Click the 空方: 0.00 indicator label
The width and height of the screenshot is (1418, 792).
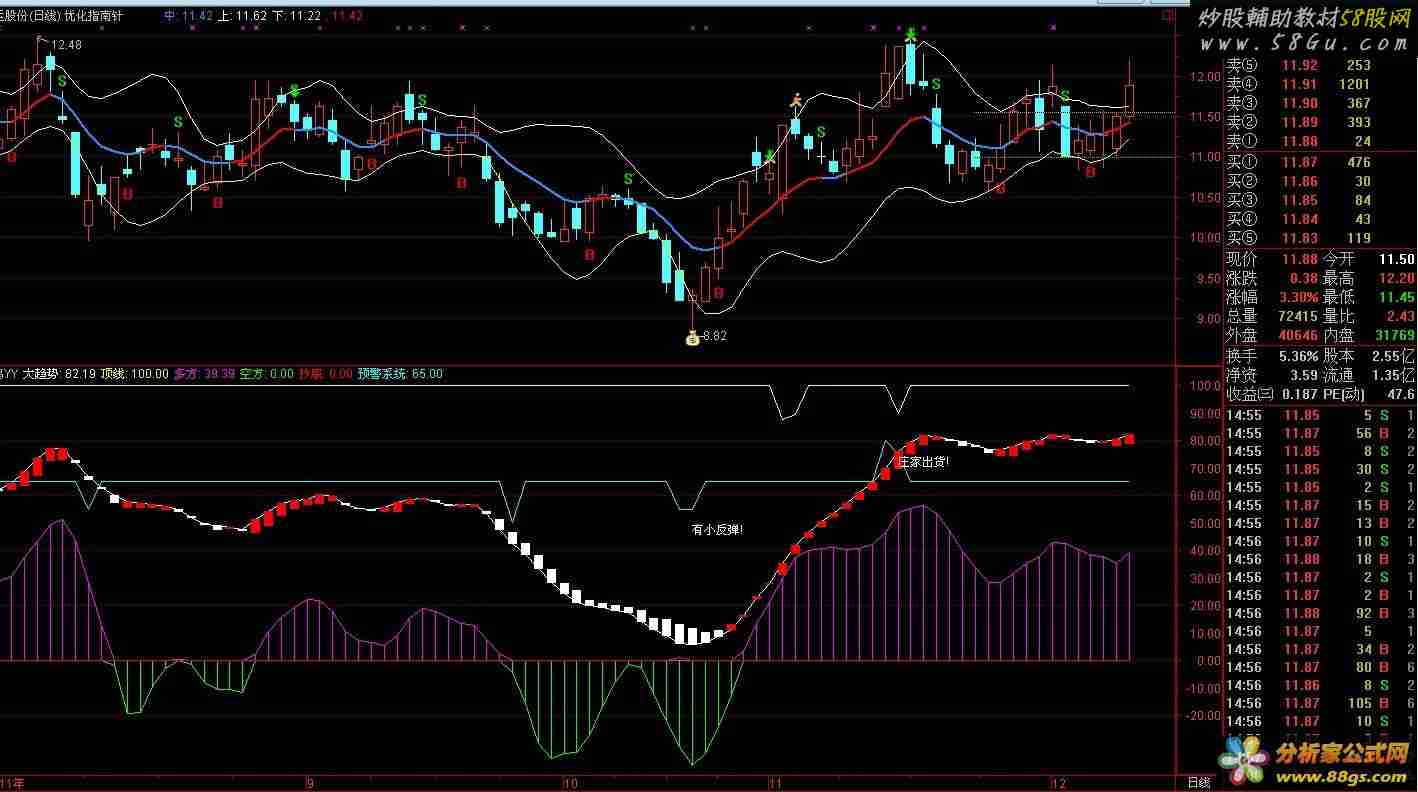pyautogui.click(x=268, y=374)
